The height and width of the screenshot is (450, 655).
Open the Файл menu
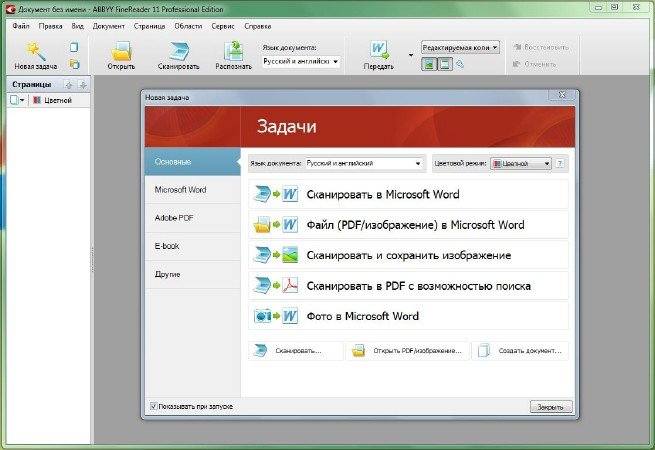point(21,26)
